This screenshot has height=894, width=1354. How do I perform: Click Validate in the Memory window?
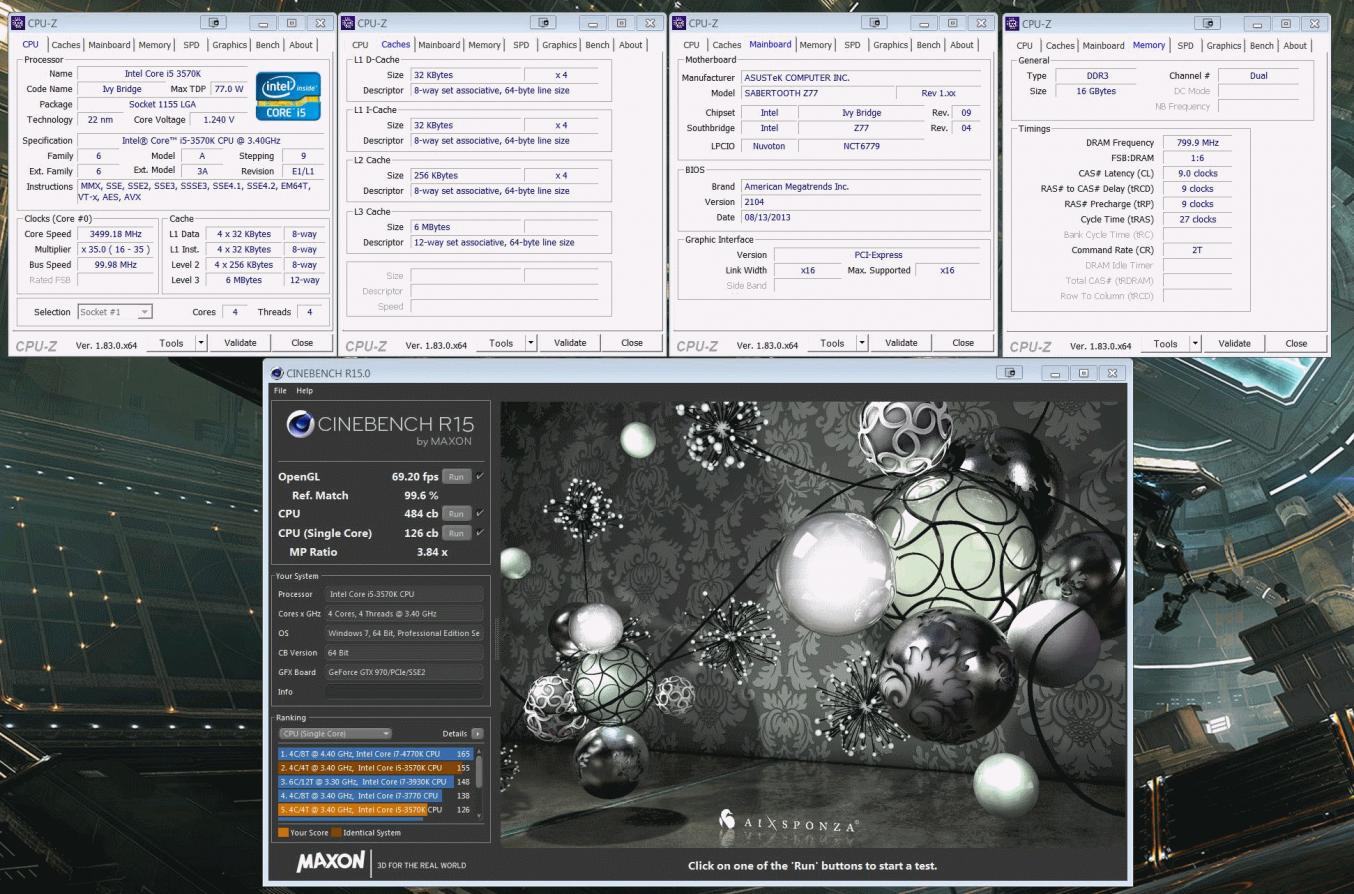(x=1234, y=343)
